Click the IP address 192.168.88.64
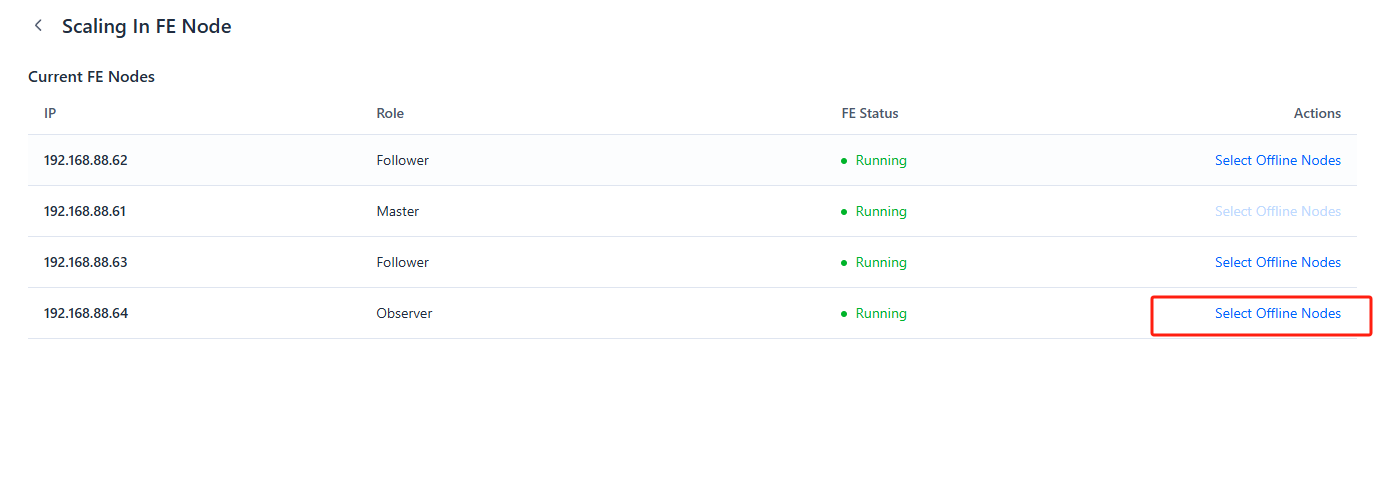This screenshot has width=1384, height=495. click(86, 313)
